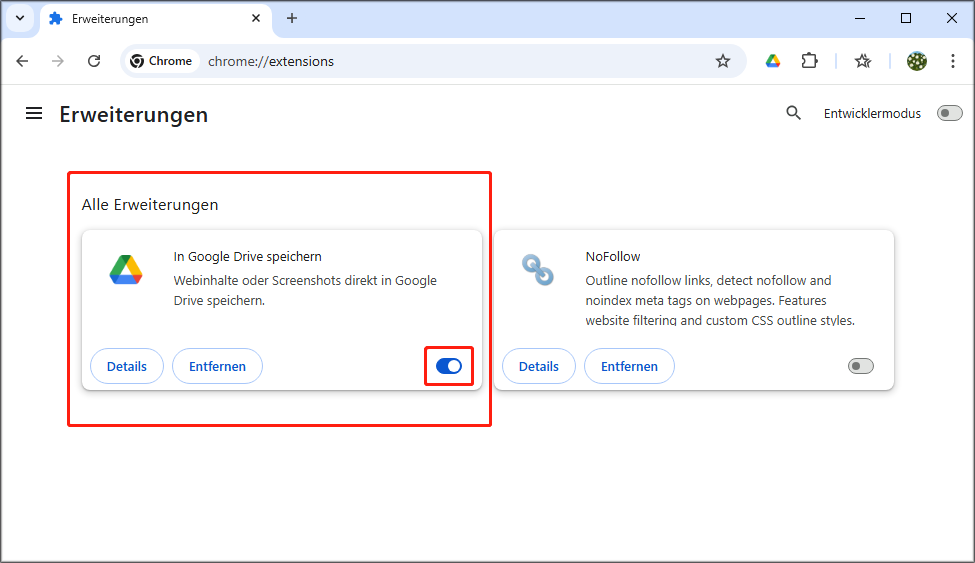Reload the extensions page
The image size is (975, 563).
pos(94,61)
